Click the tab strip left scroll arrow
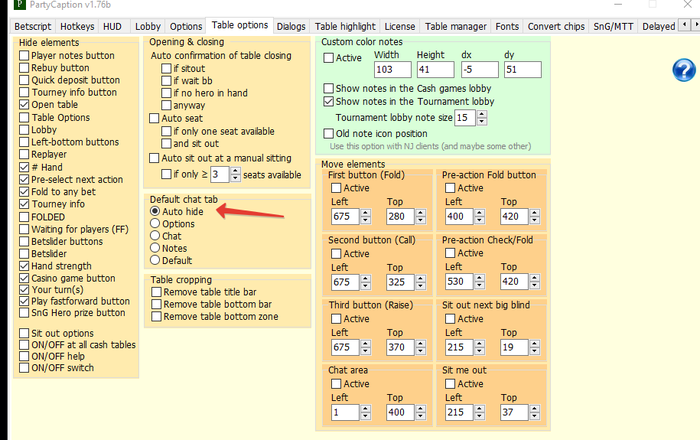 684,25
